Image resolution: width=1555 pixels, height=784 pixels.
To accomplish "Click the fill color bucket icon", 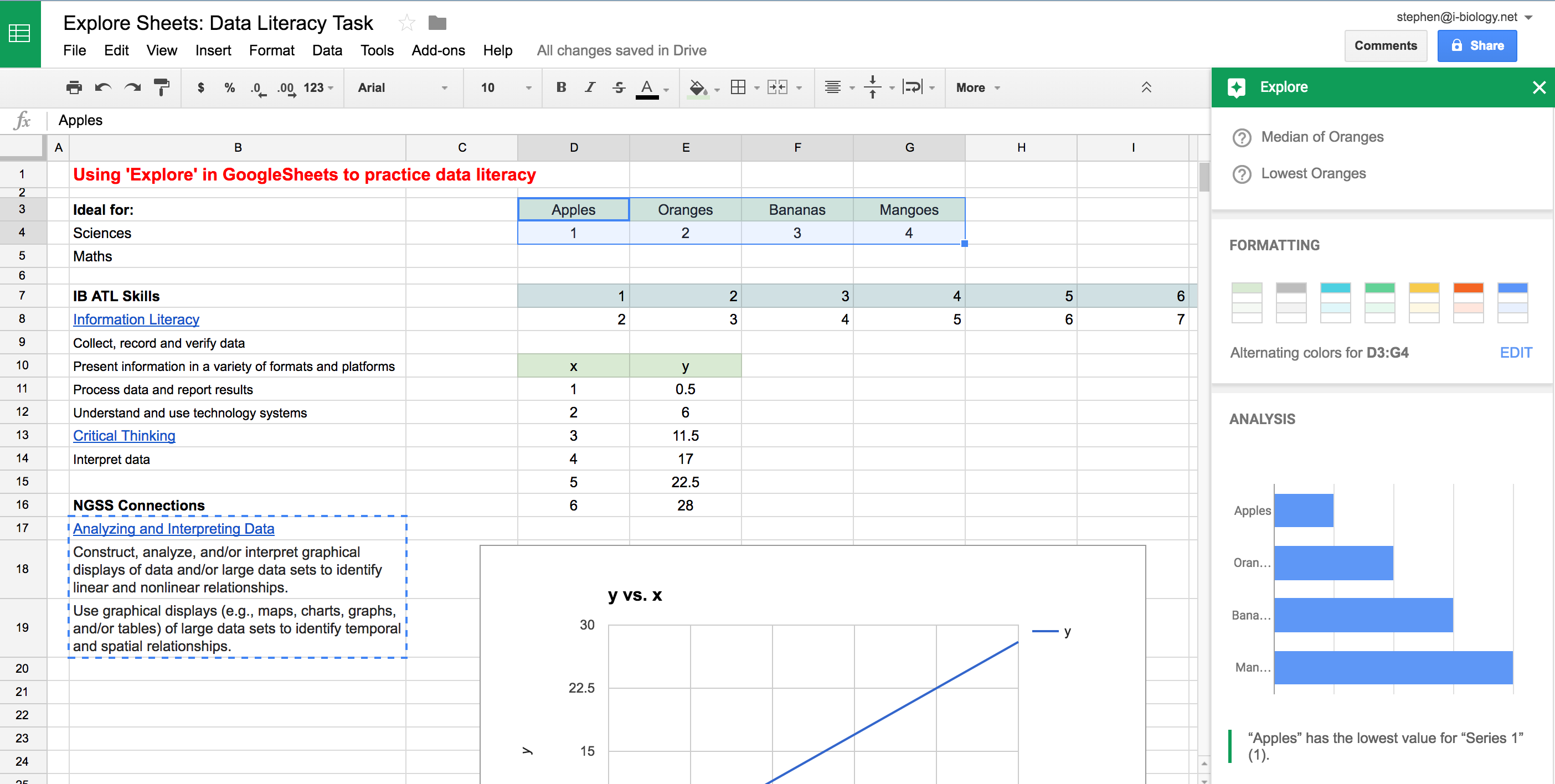I will [x=698, y=89].
